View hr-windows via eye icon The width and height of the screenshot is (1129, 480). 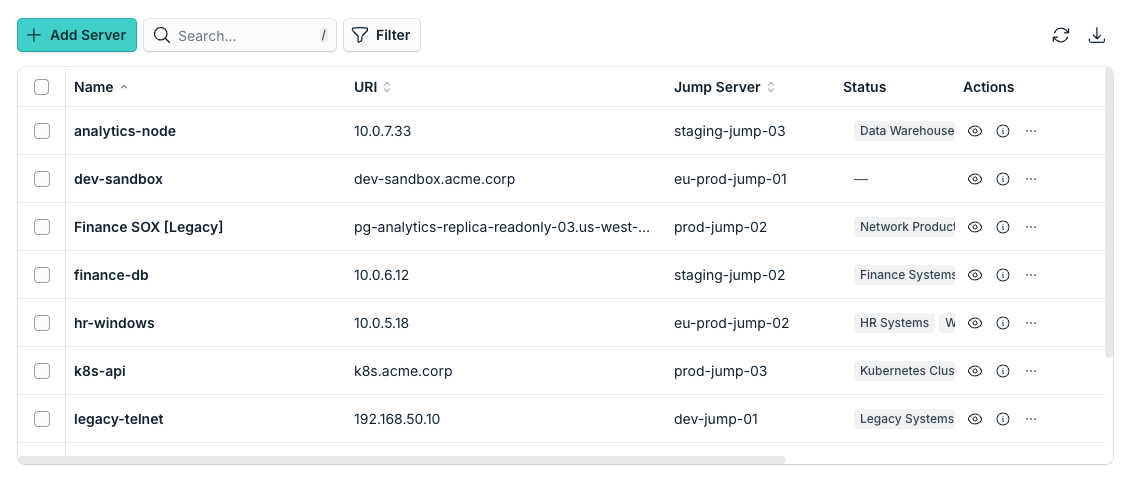point(975,323)
